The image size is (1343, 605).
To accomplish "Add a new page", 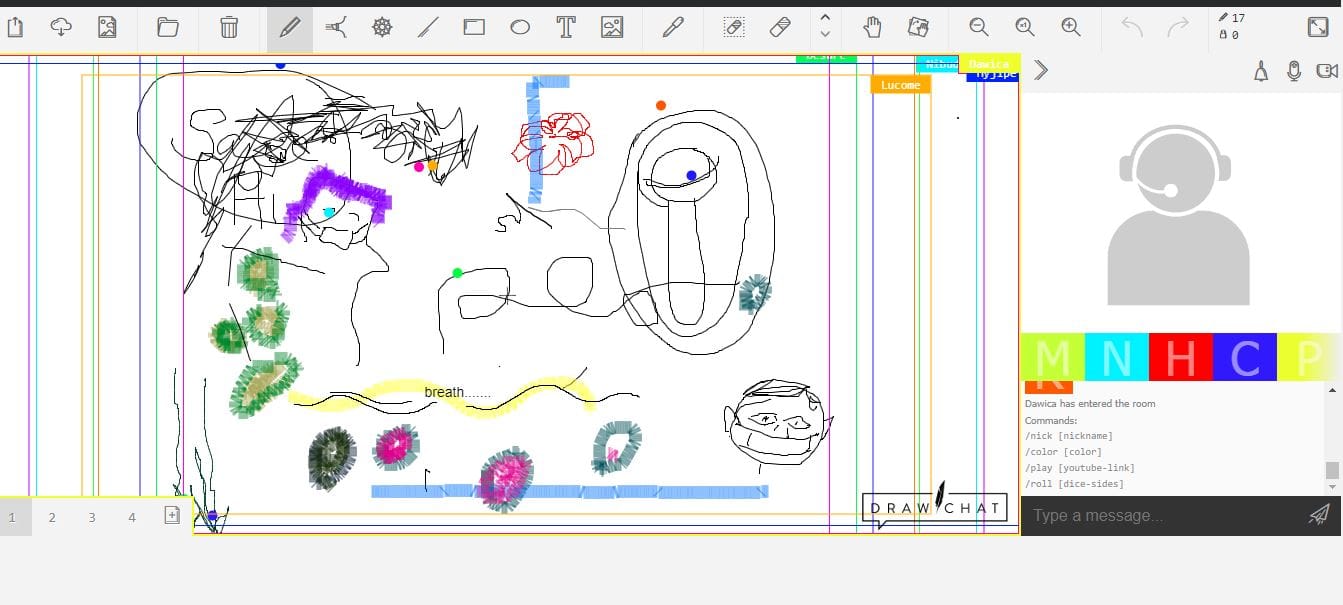I will point(172,516).
